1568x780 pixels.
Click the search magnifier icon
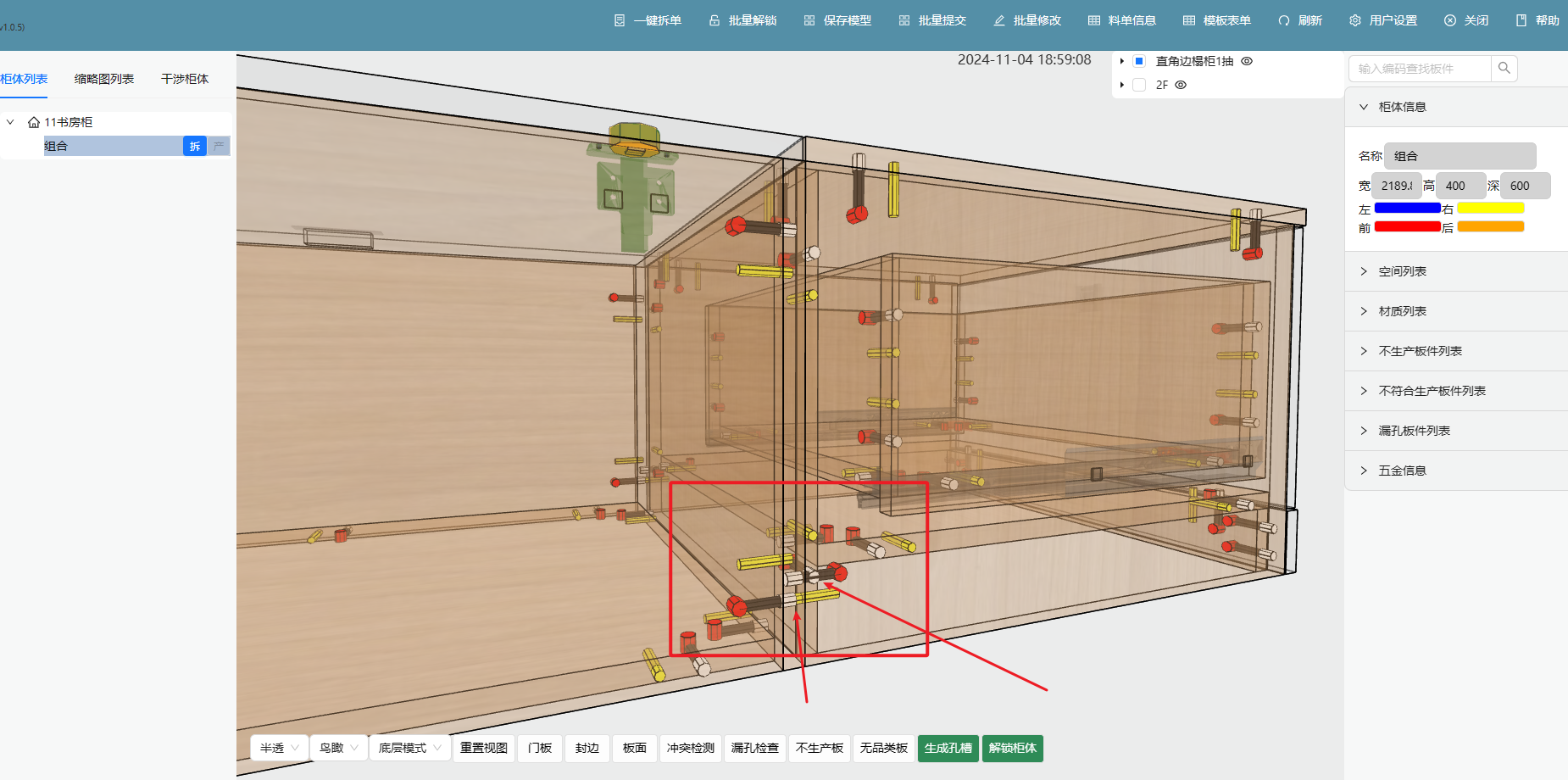coord(1504,68)
